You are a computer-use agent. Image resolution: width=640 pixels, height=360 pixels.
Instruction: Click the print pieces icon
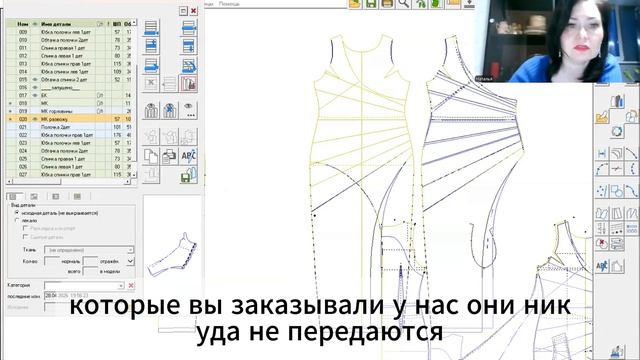coord(170,156)
